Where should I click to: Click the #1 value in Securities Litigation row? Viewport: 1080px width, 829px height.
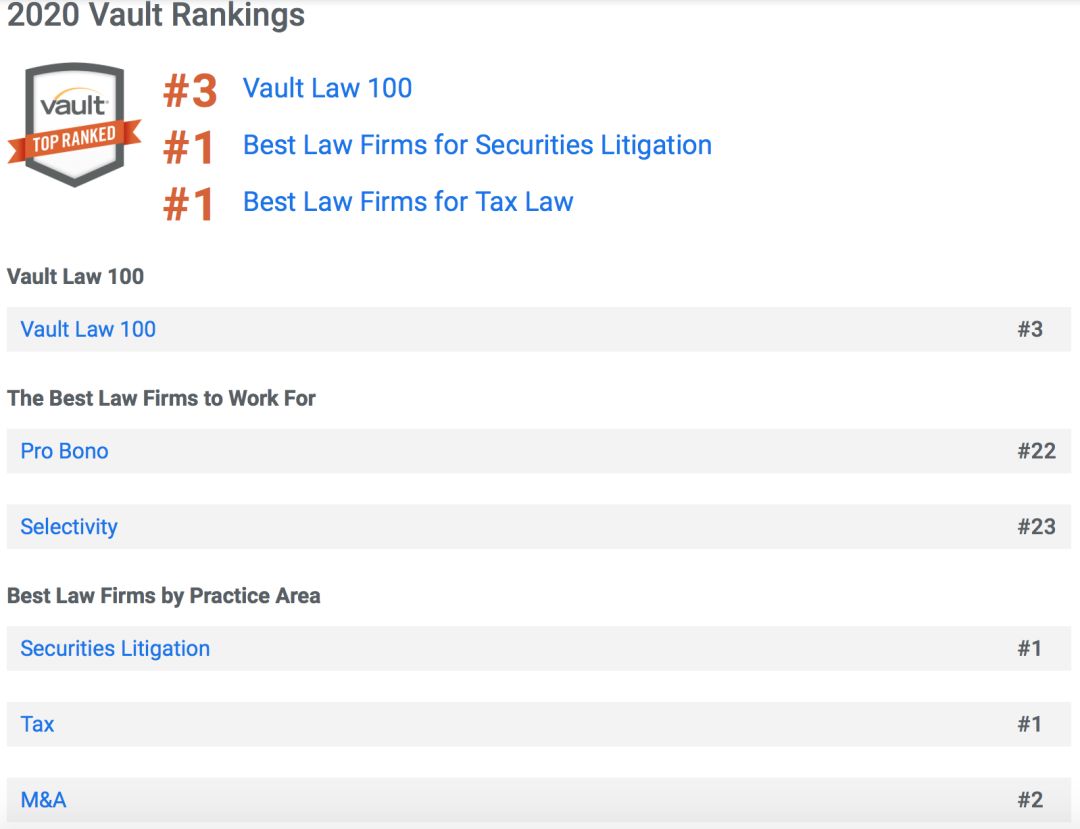click(x=1030, y=649)
